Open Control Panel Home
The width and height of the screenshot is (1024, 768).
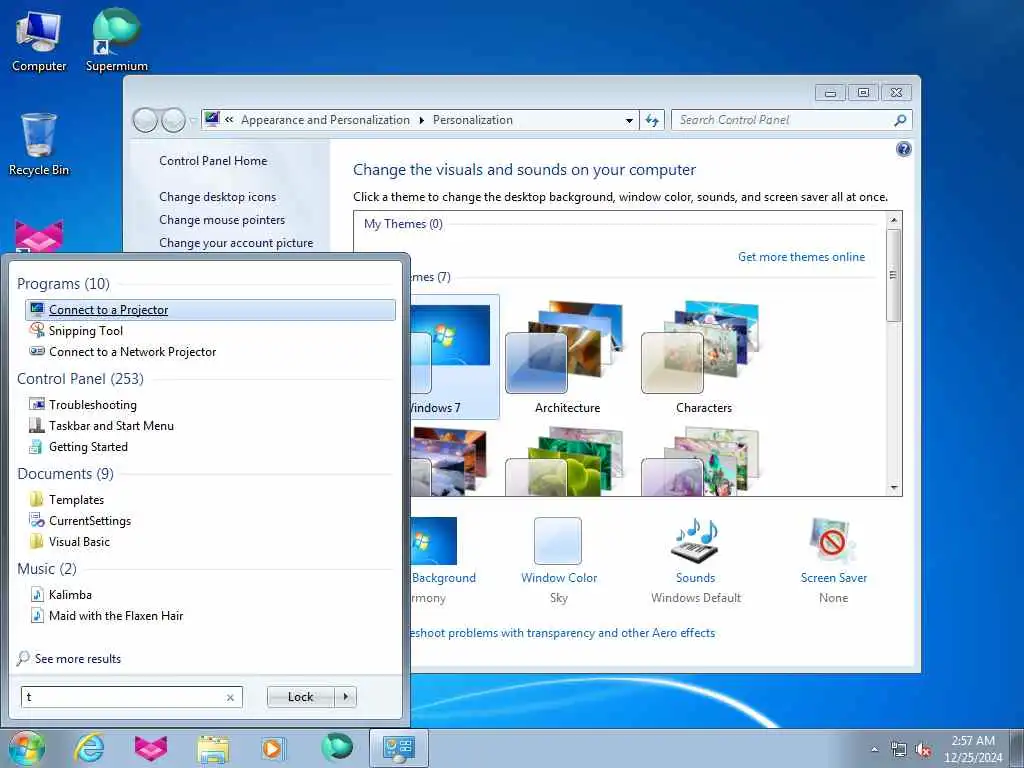(213, 161)
